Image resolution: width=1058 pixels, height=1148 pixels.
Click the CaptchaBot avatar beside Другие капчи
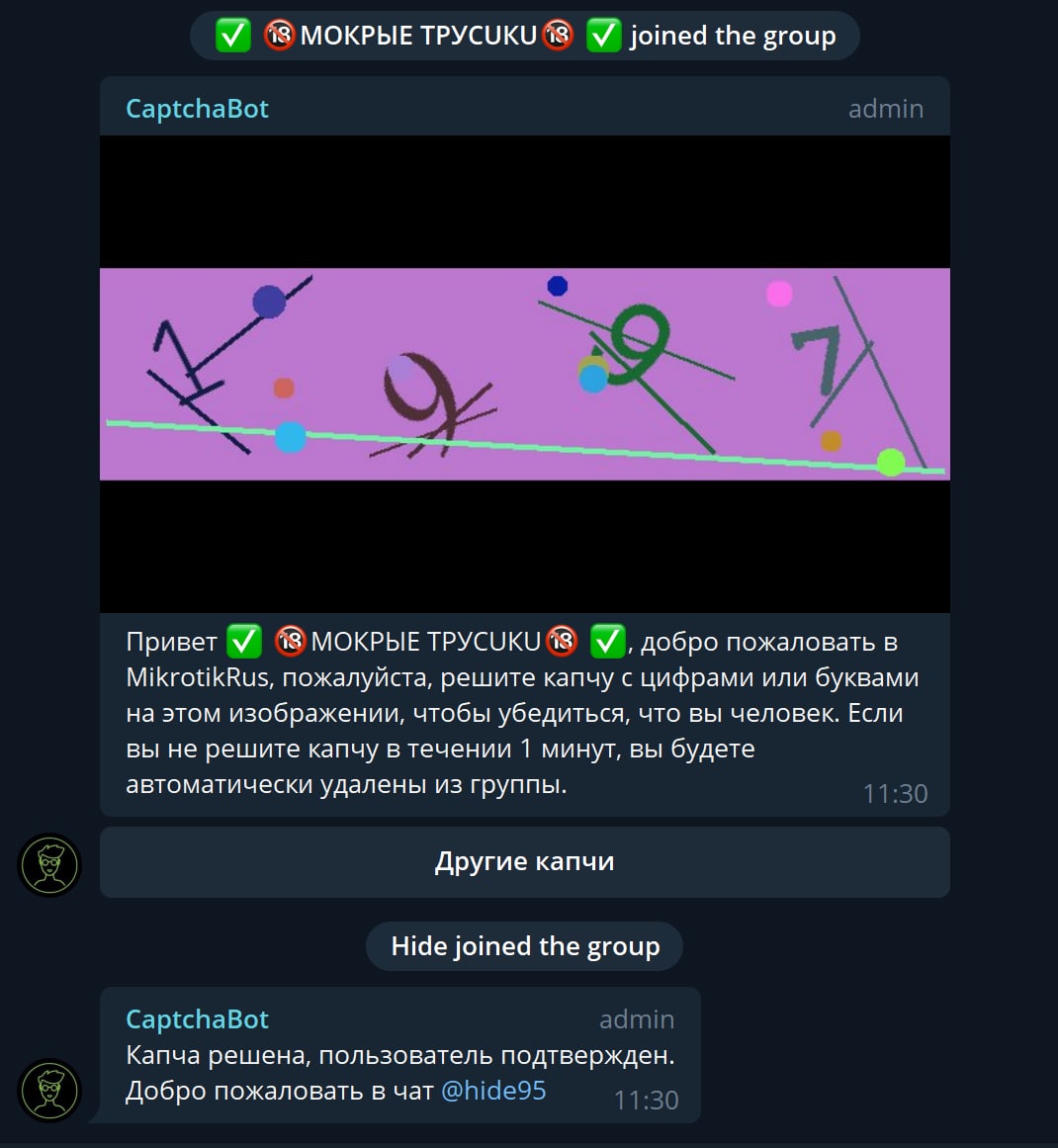[49, 865]
